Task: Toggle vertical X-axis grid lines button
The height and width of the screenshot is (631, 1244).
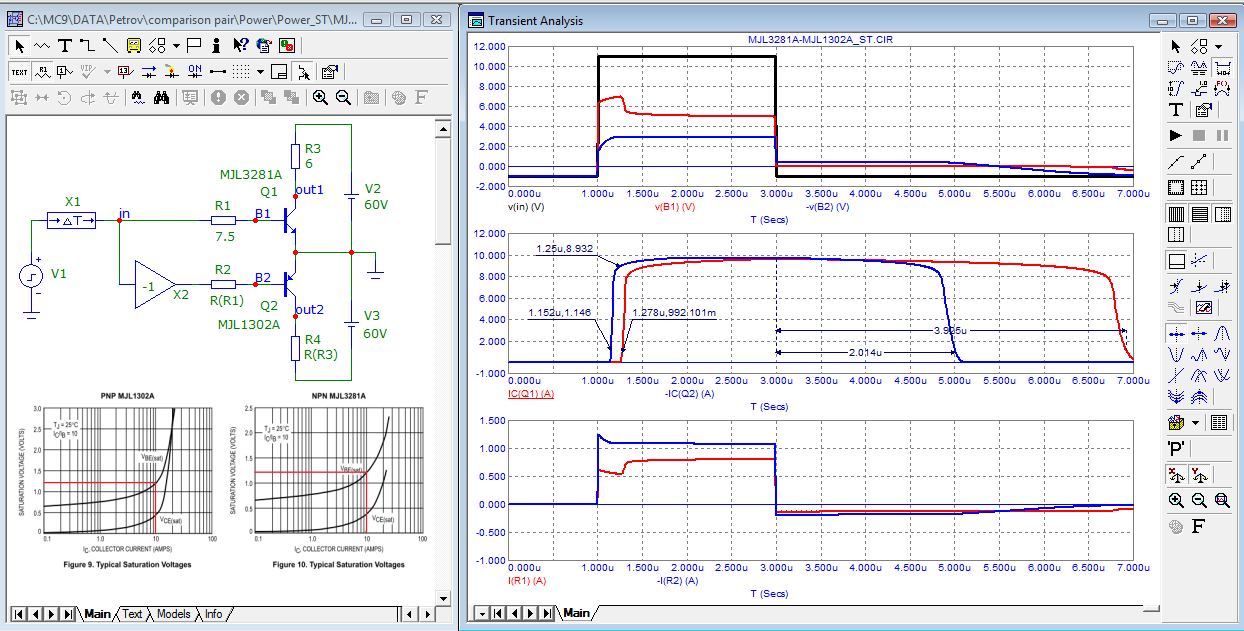Action: (1176, 213)
